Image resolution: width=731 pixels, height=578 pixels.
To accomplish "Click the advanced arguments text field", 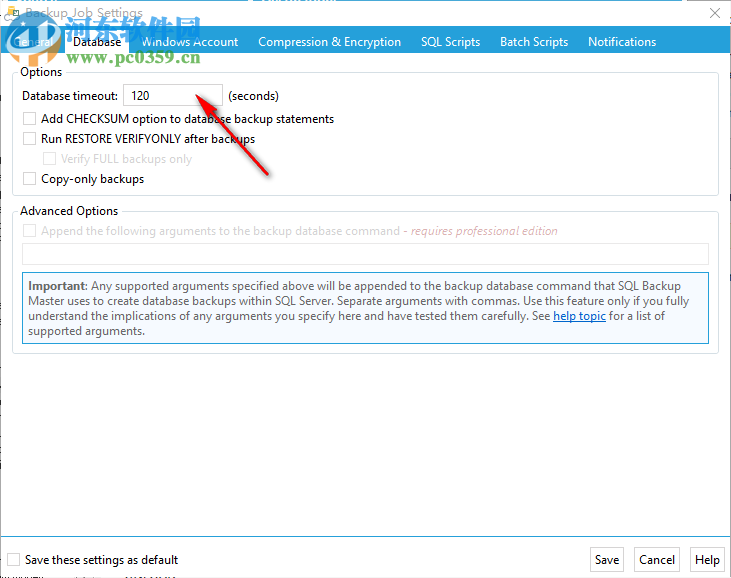I will pyautogui.click(x=365, y=254).
